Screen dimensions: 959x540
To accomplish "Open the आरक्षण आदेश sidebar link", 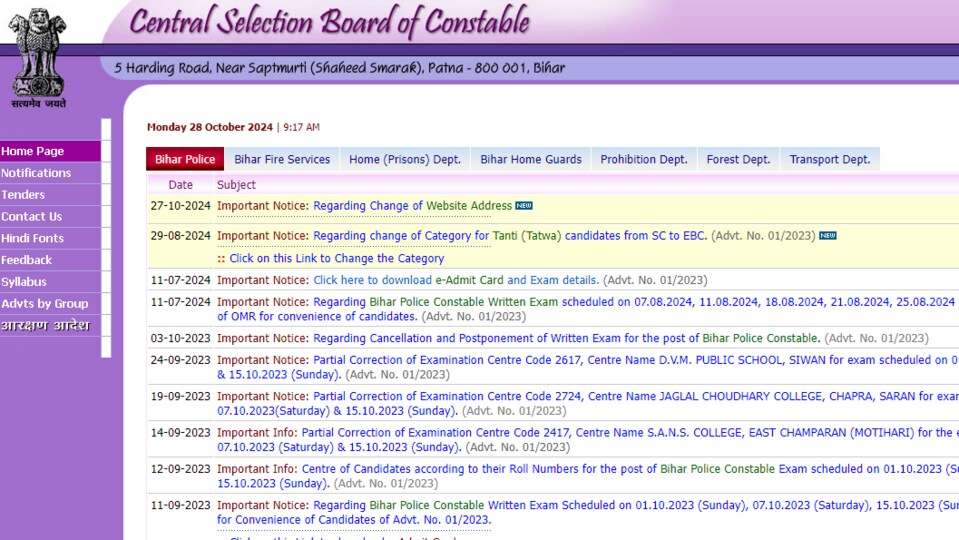I will 50,325.
